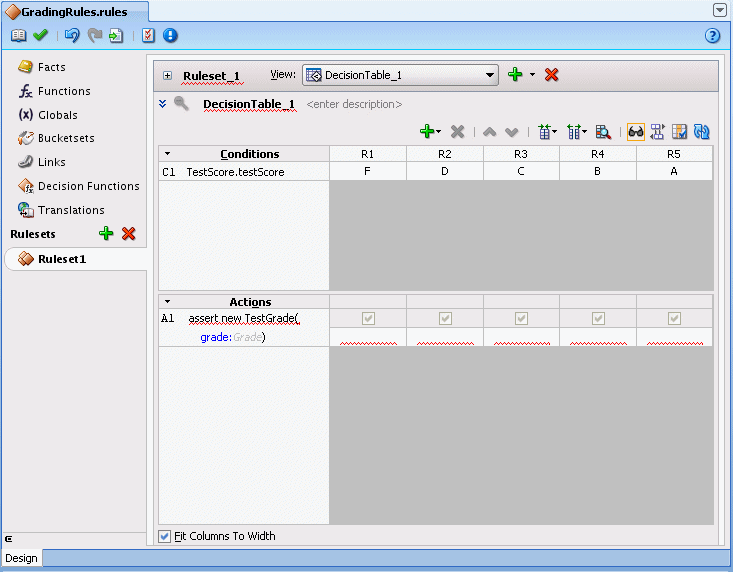733x572 pixels.
Task: Delete the DecisionTable_1 with the red X
Action: tap(552, 74)
